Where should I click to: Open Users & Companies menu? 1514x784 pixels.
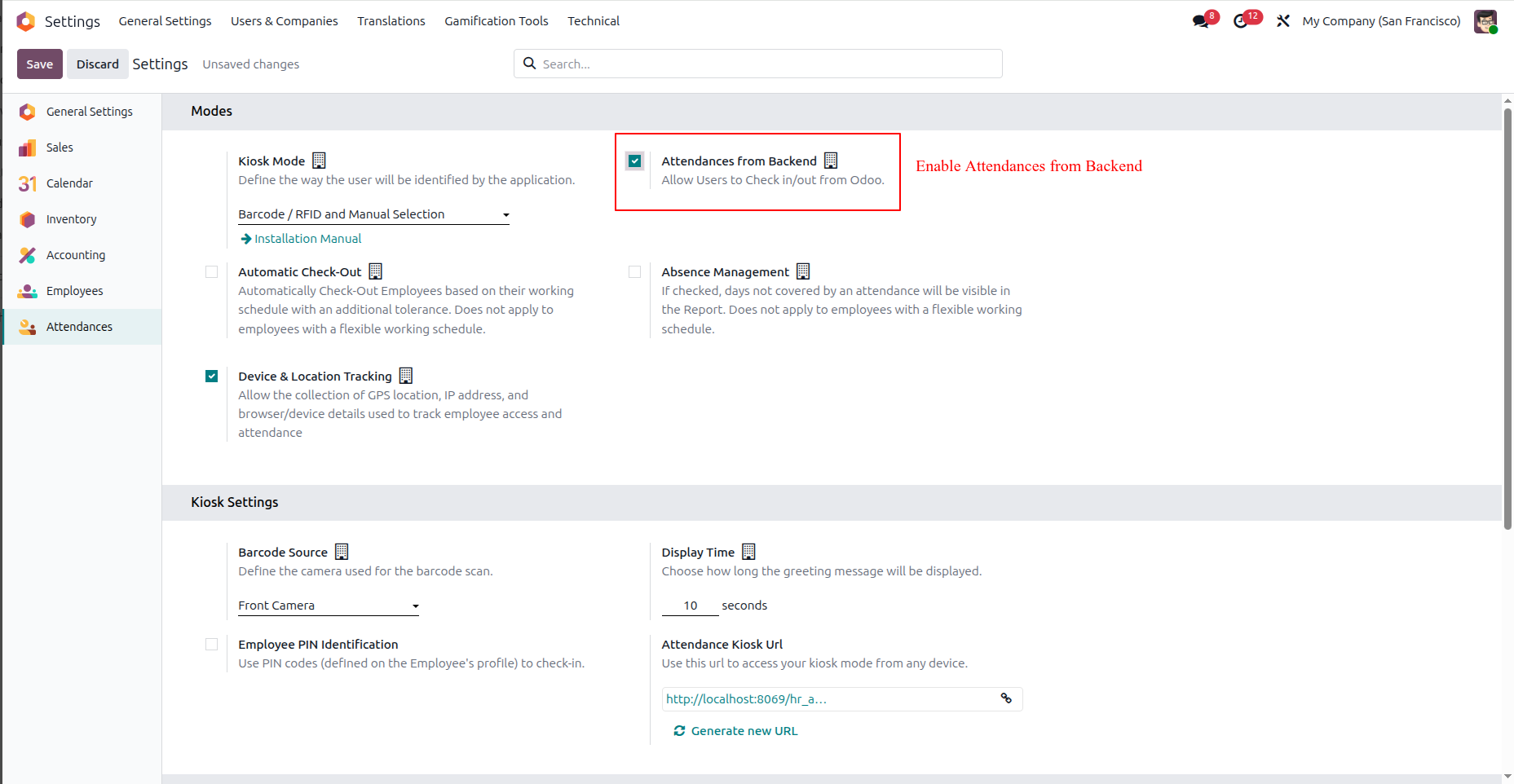pos(285,21)
